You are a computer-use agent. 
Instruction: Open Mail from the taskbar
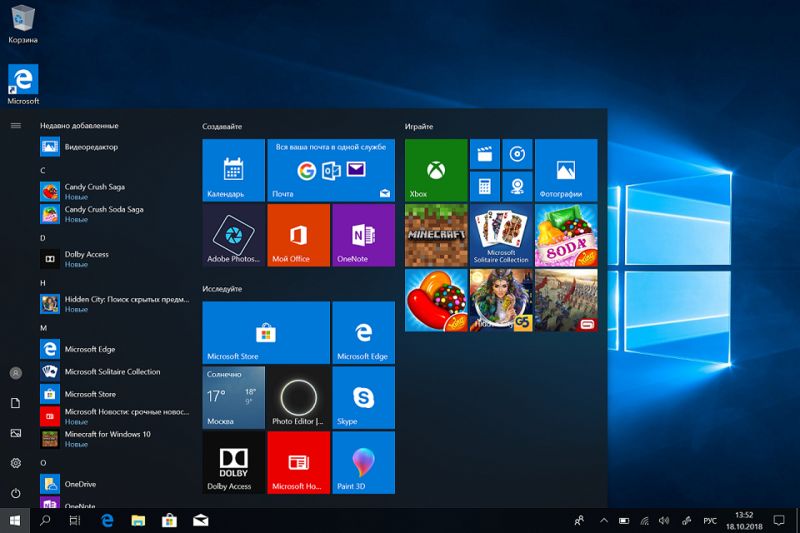(x=201, y=521)
